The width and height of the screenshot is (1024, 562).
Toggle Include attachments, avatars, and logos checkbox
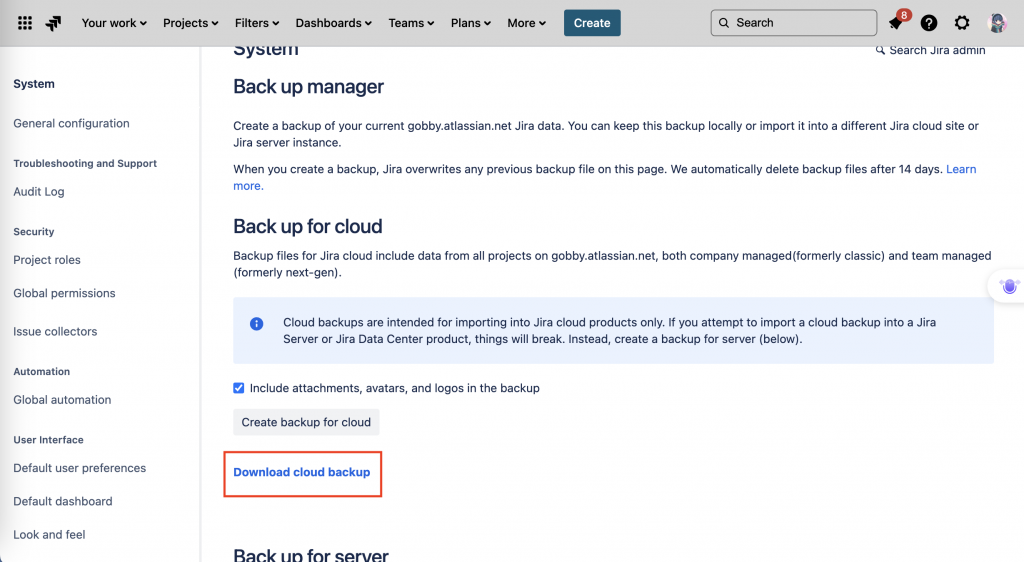pyautogui.click(x=239, y=388)
